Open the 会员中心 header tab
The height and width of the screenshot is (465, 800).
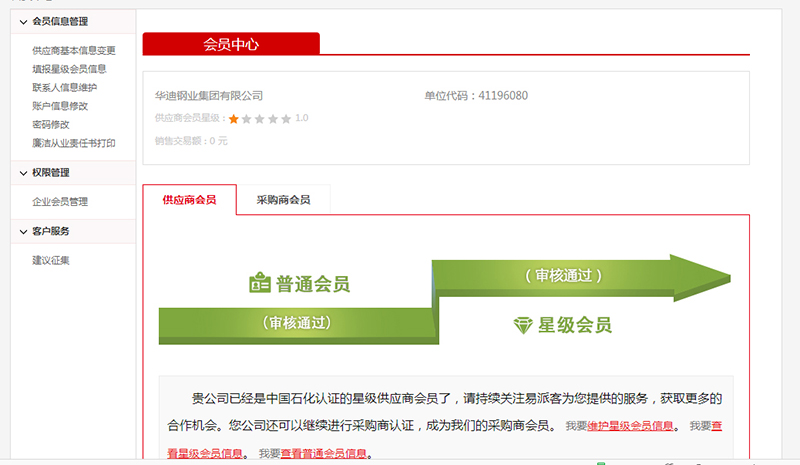pyautogui.click(x=231, y=44)
